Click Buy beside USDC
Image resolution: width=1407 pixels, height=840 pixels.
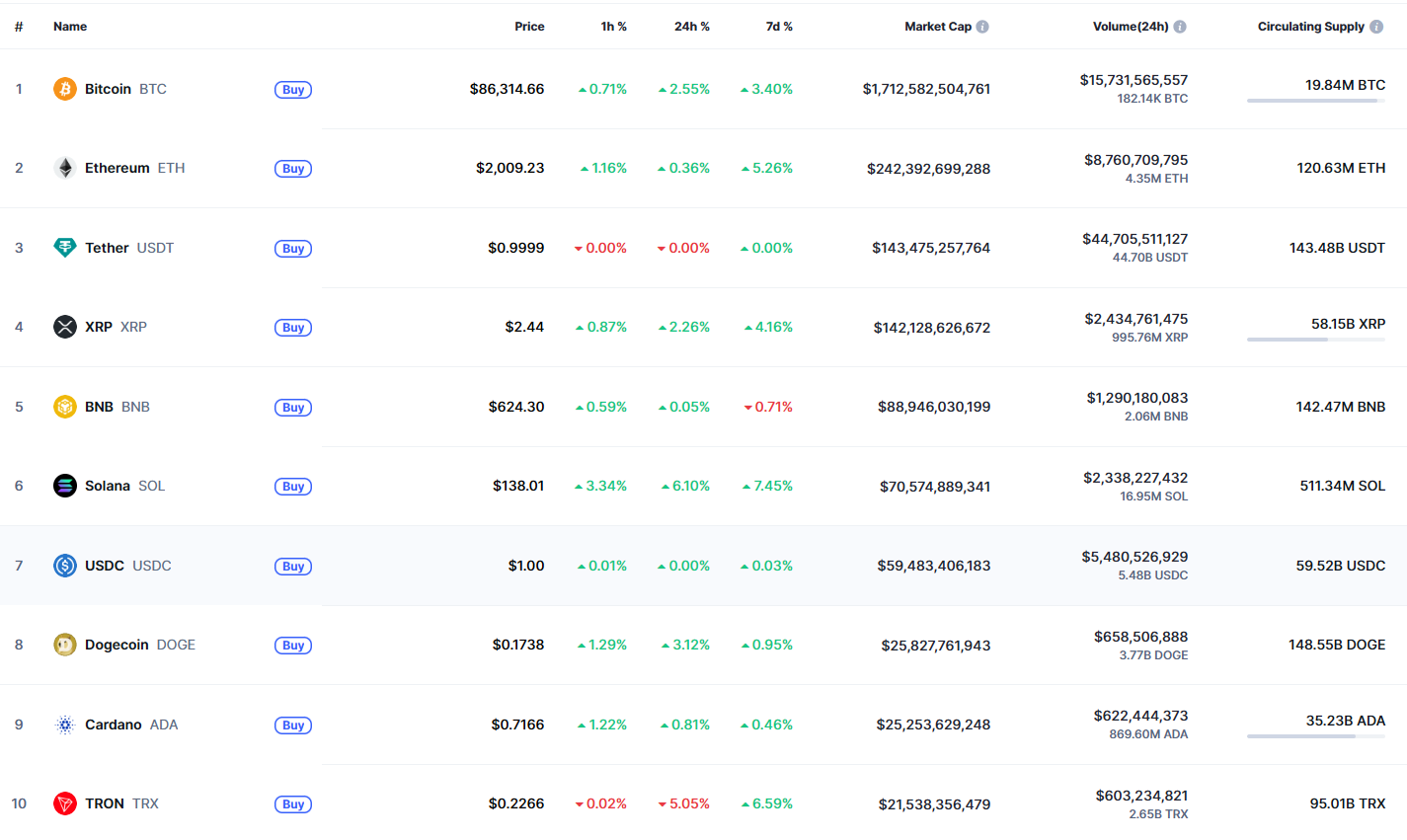(x=293, y=567)
